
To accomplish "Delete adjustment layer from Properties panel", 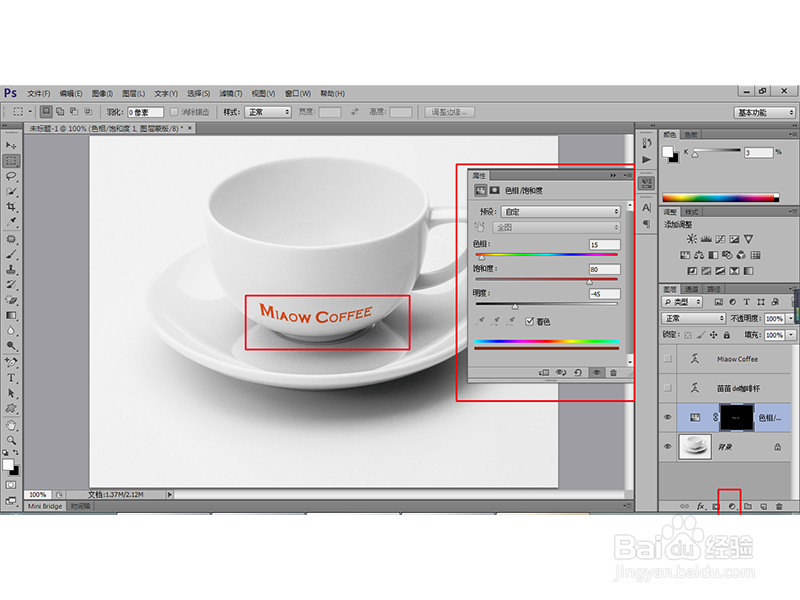I will click(x=613, y=372).
